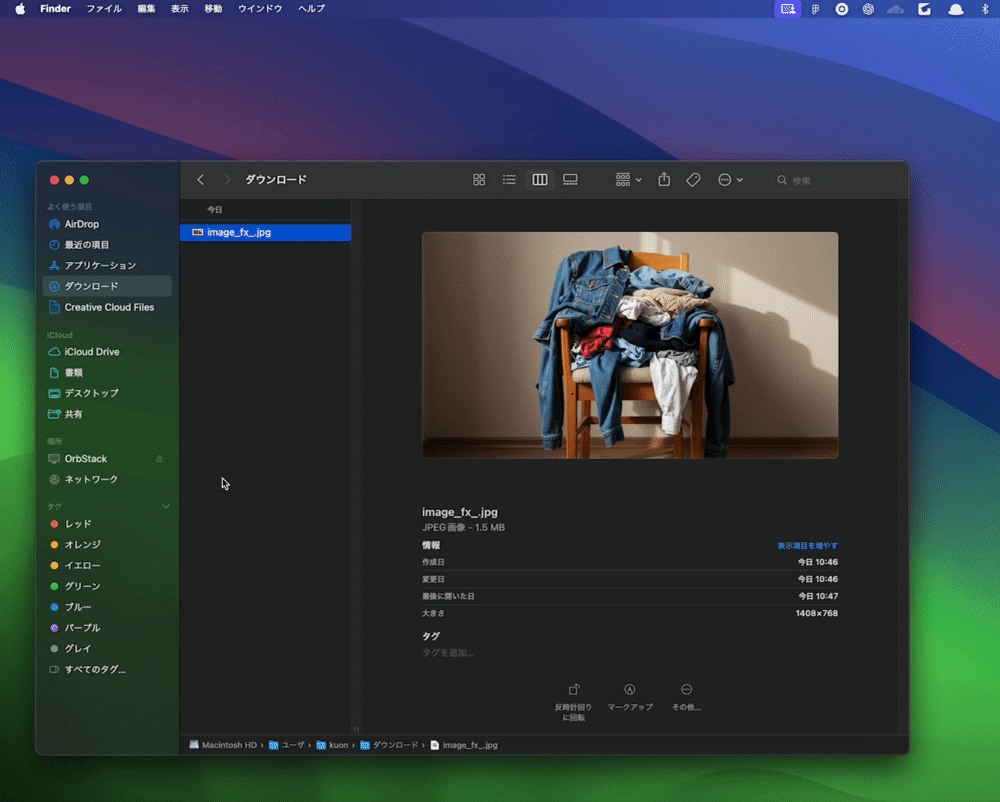The width and height of the screenshot is (1000, 802).
Task: Click ユーザ in the path bar
Action: [x=287, y=745]
